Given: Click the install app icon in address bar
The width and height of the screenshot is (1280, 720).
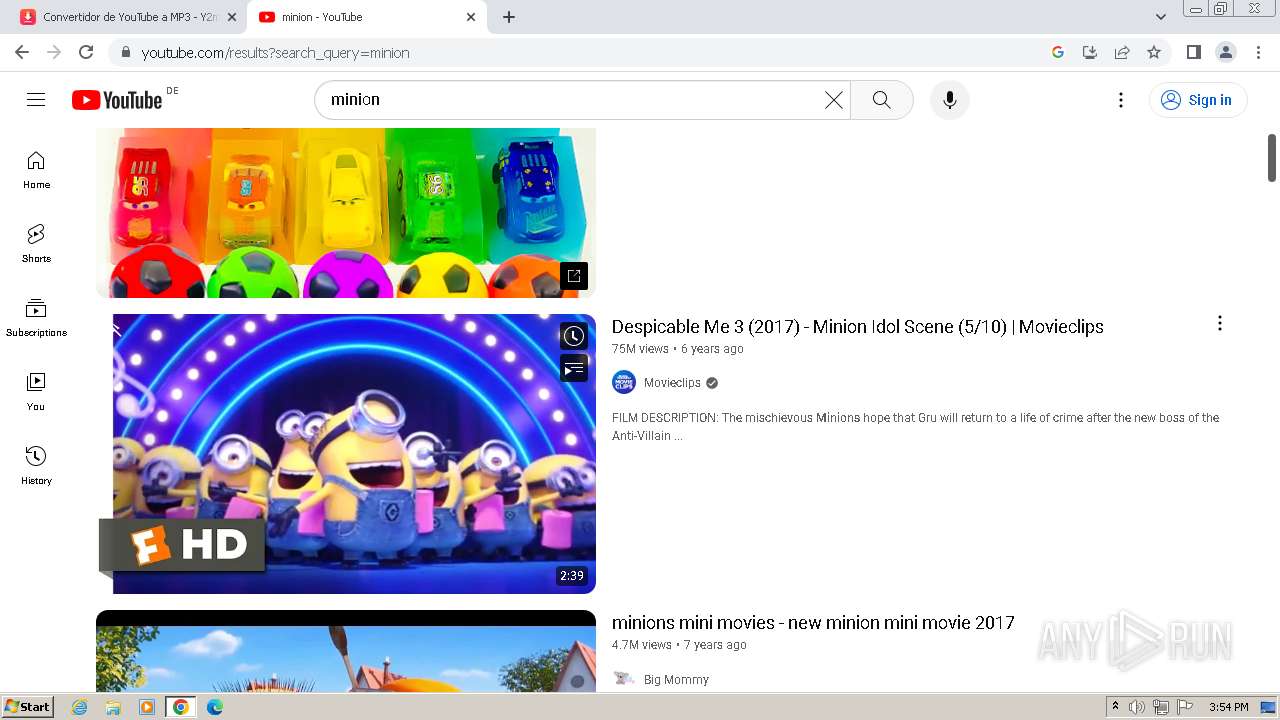Looking at the screenshot, I should 1090,52.
